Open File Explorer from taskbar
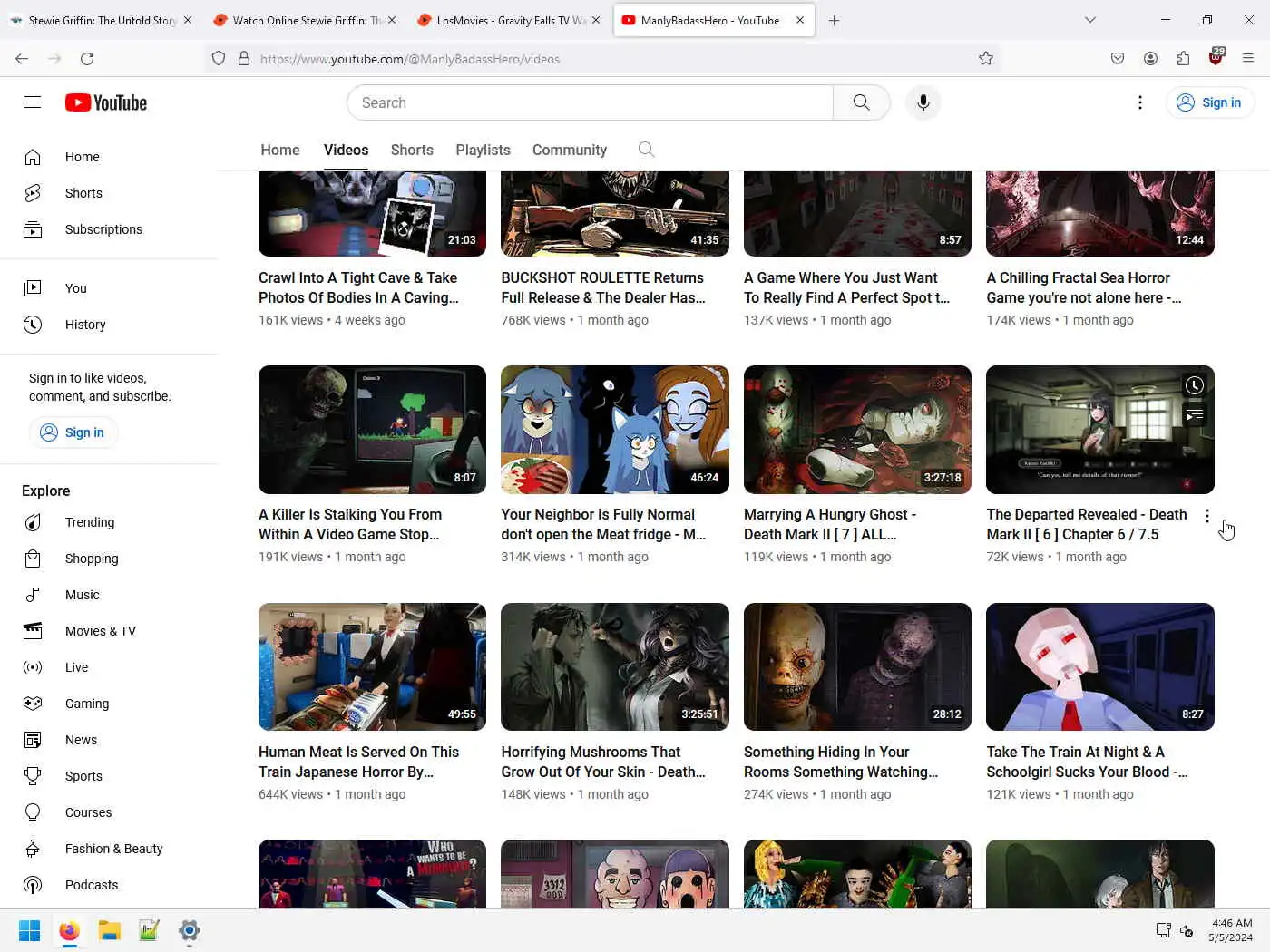The height and width of the screenshot is (952, 1270). pos(109,930)
